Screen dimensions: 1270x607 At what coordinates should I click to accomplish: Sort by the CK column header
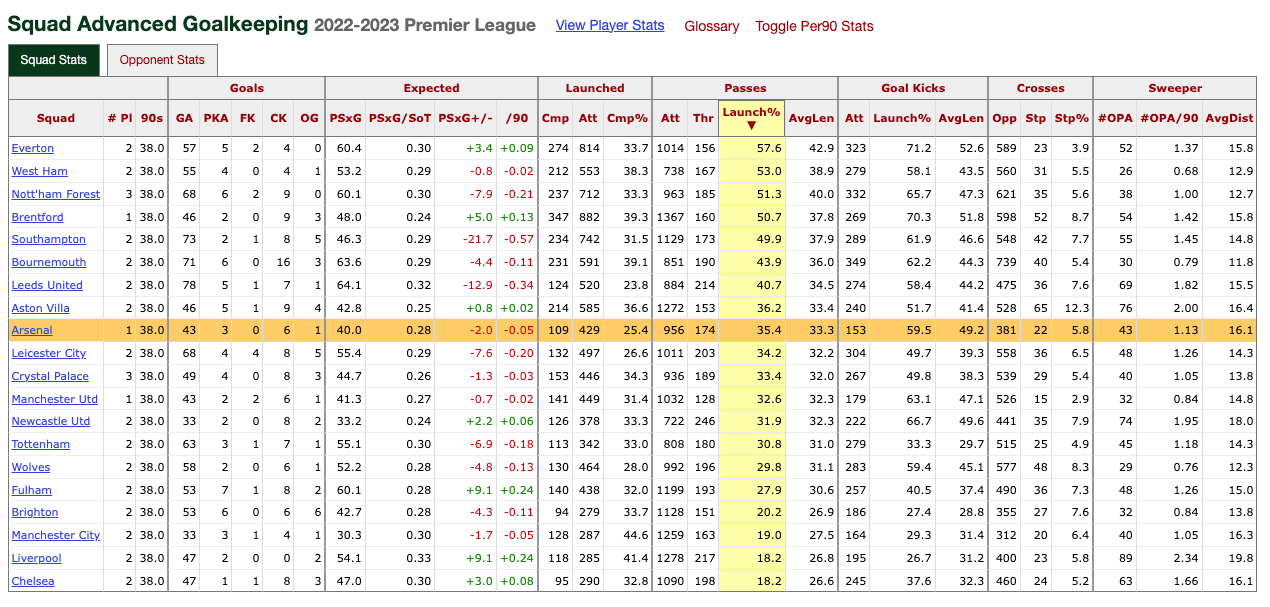tap(278, 118)
